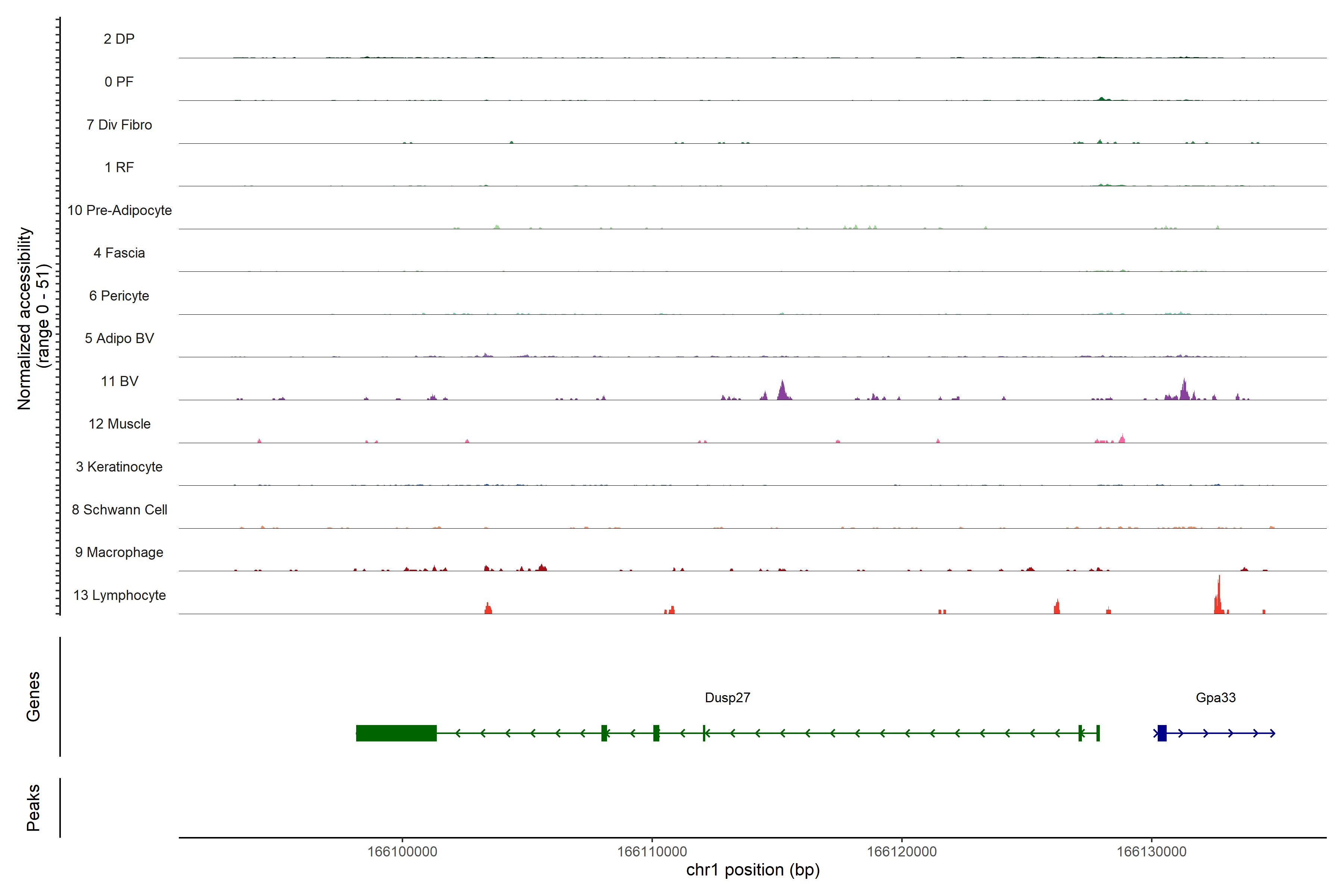Click the Gpa33 gene label

[1216, 698]
